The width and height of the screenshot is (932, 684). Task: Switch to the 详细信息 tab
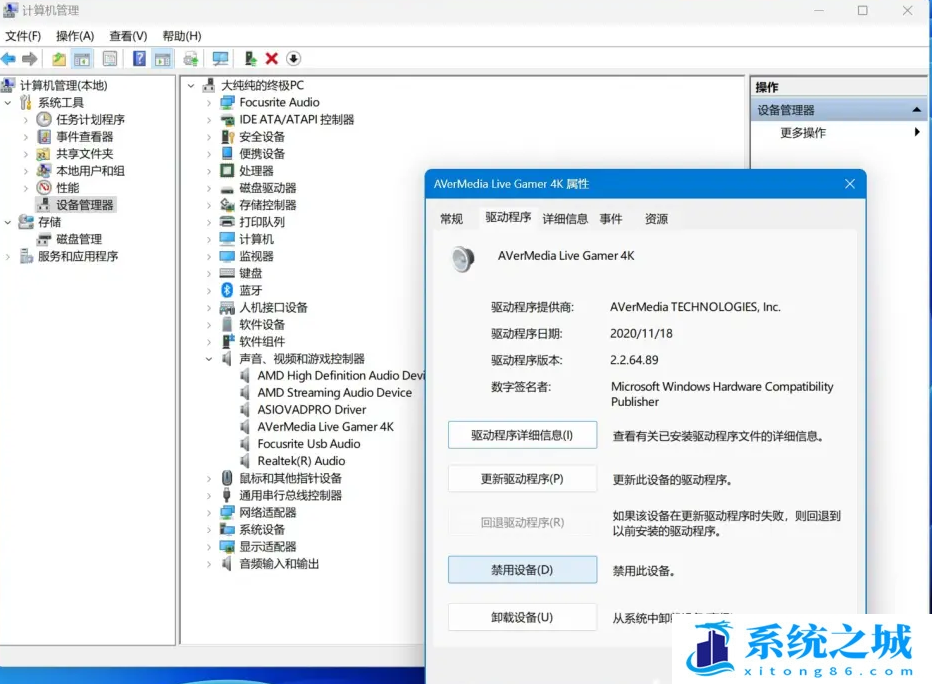[x=565, y=219]
